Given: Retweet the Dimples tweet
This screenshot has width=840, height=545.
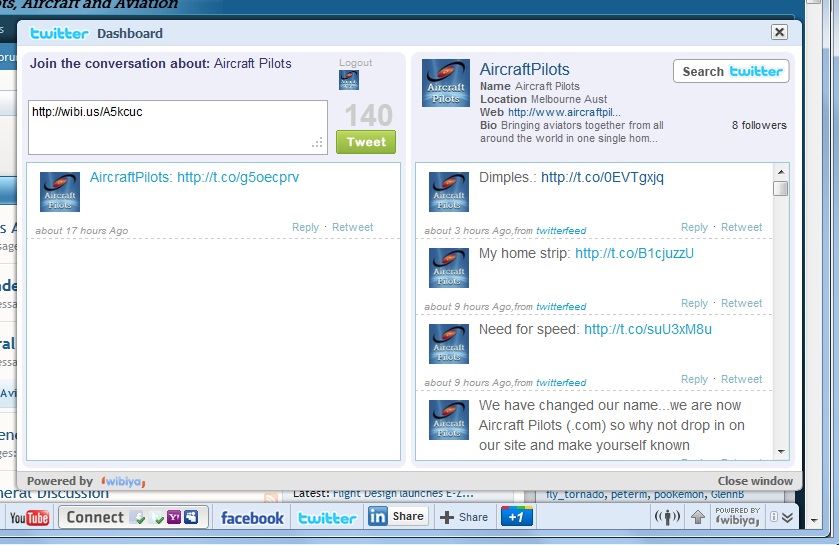Looking at the screenshot, I should (741, 227).
